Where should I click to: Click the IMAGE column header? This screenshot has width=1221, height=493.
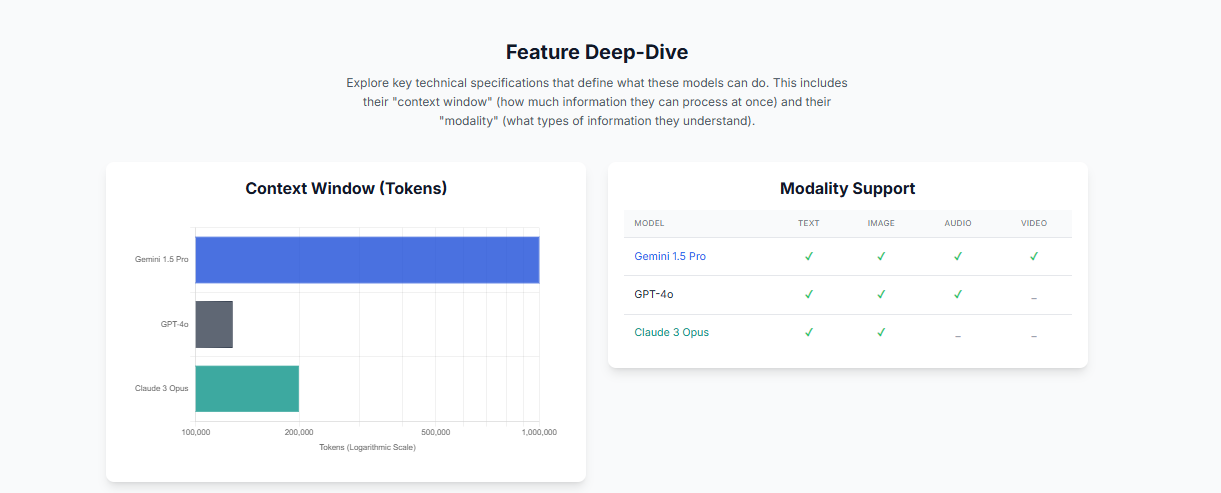click(x=881, y=223)
